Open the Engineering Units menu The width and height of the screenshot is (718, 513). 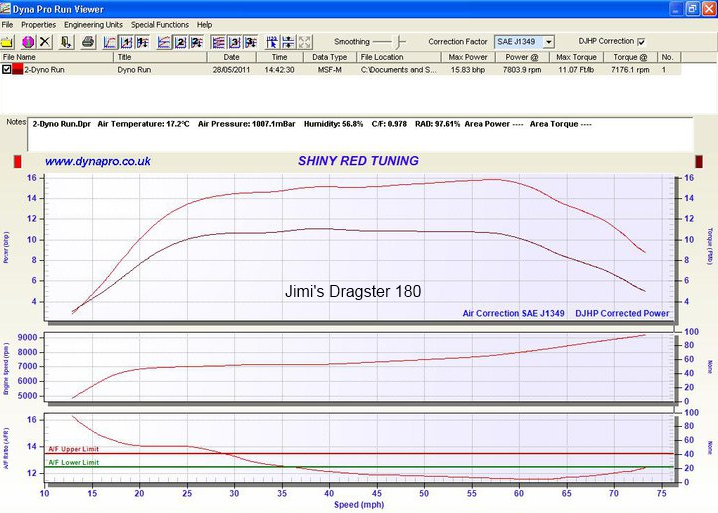tap(93, 25)
